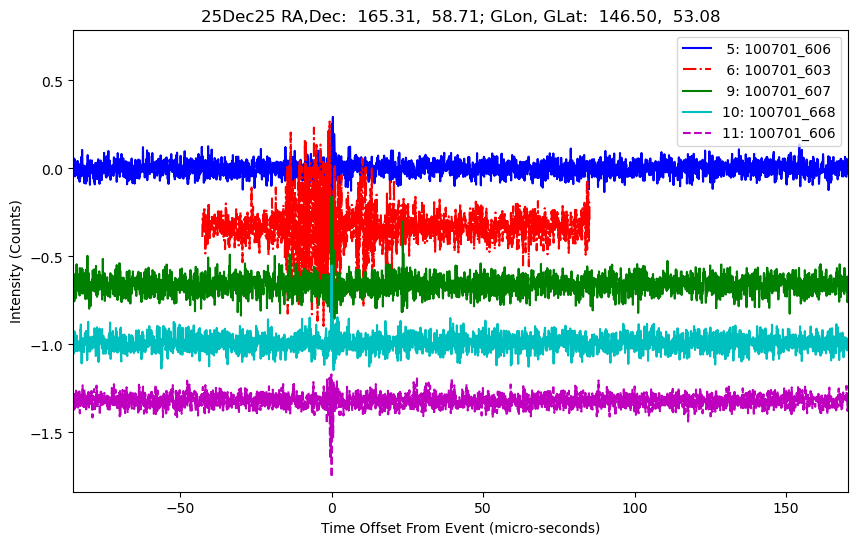Click x-axis tick label '50'
Screen dimensions: 858x545
point(483,508)
